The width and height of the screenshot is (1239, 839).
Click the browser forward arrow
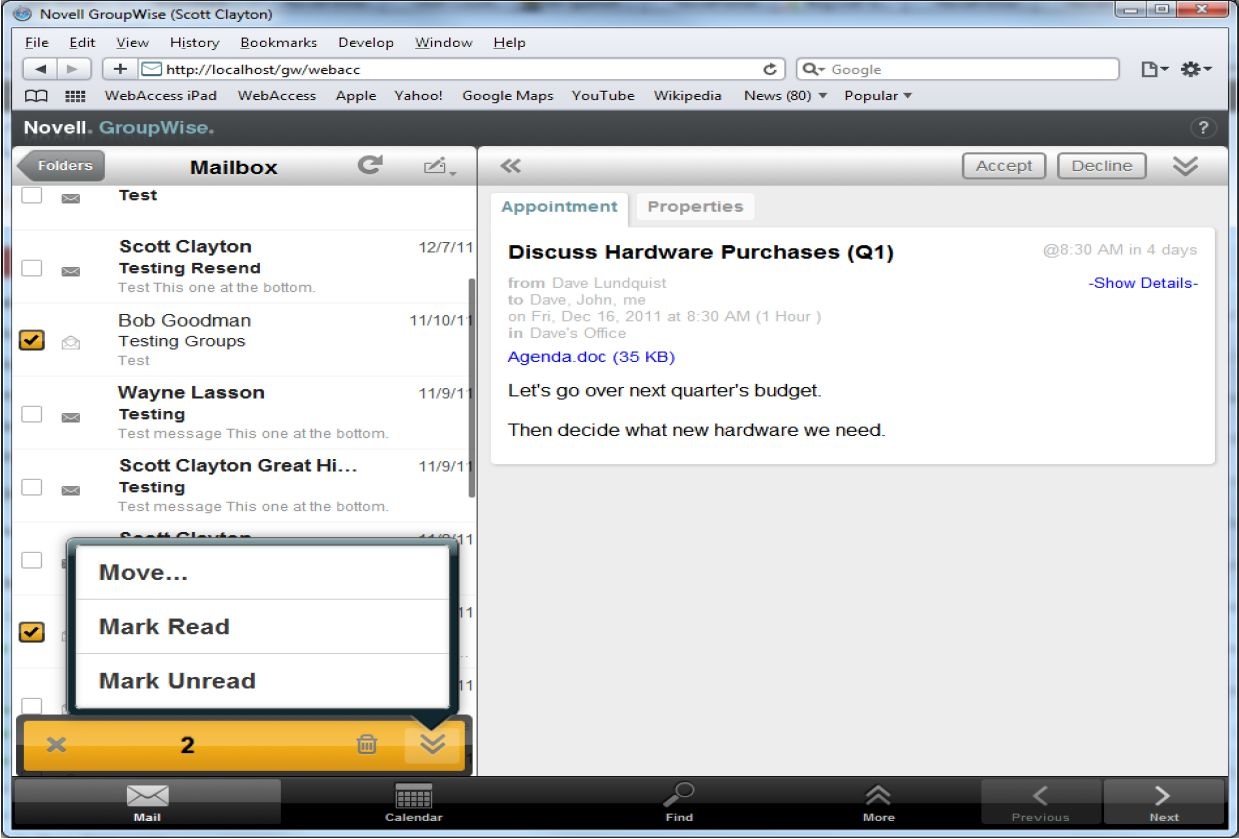74,69
